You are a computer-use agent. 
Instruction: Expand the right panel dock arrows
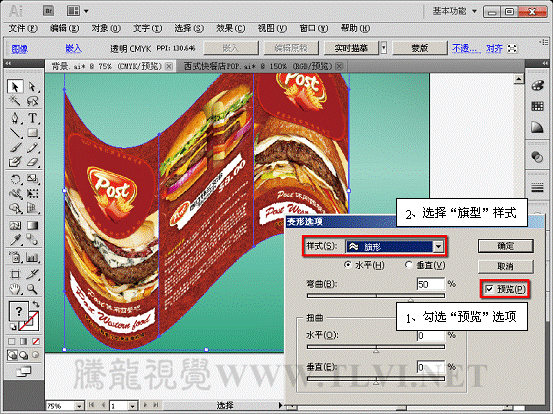tap(545, 63)
